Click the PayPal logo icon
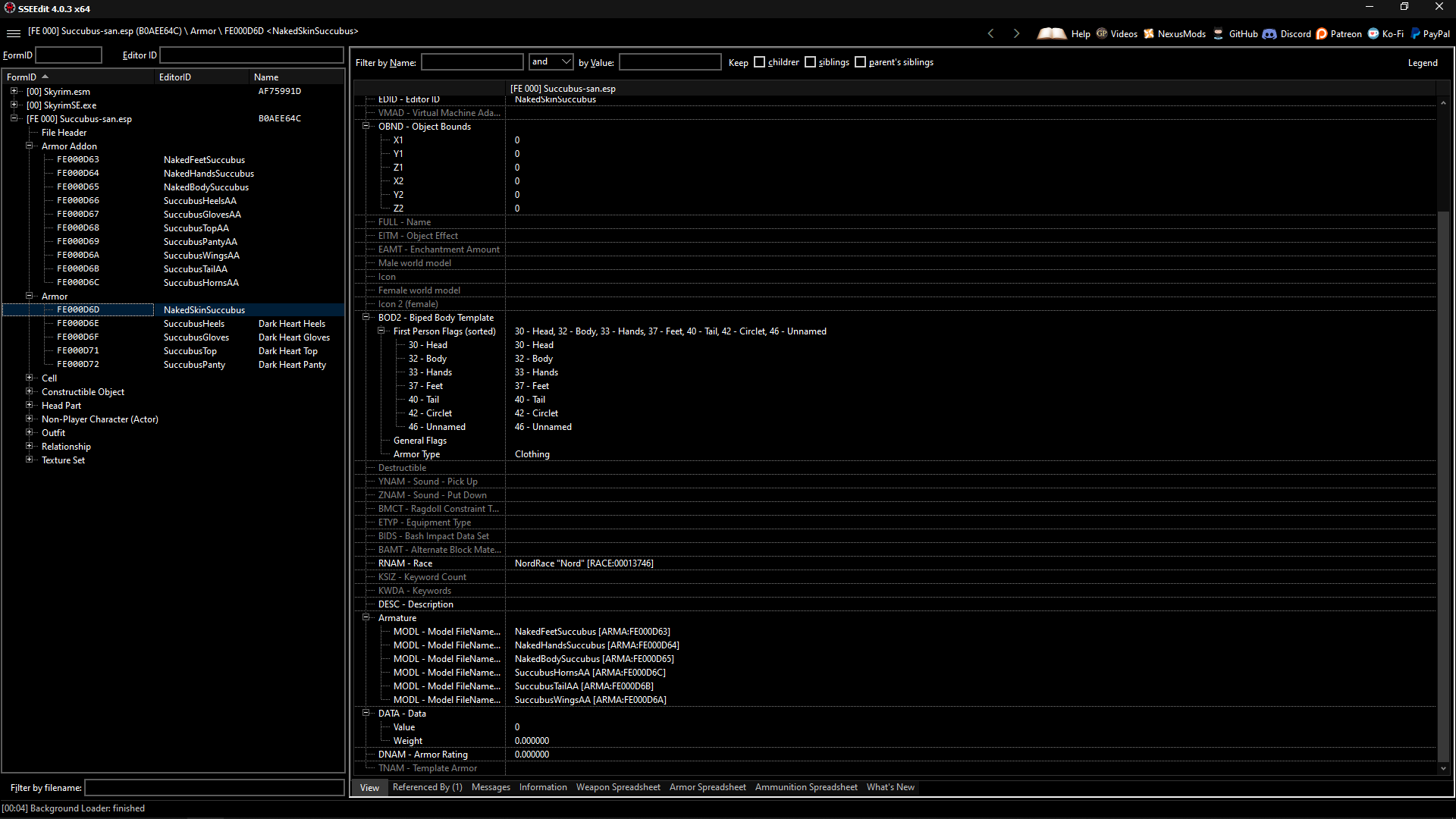Screen dimensions: 1456x819 [x=1415, y=33]
